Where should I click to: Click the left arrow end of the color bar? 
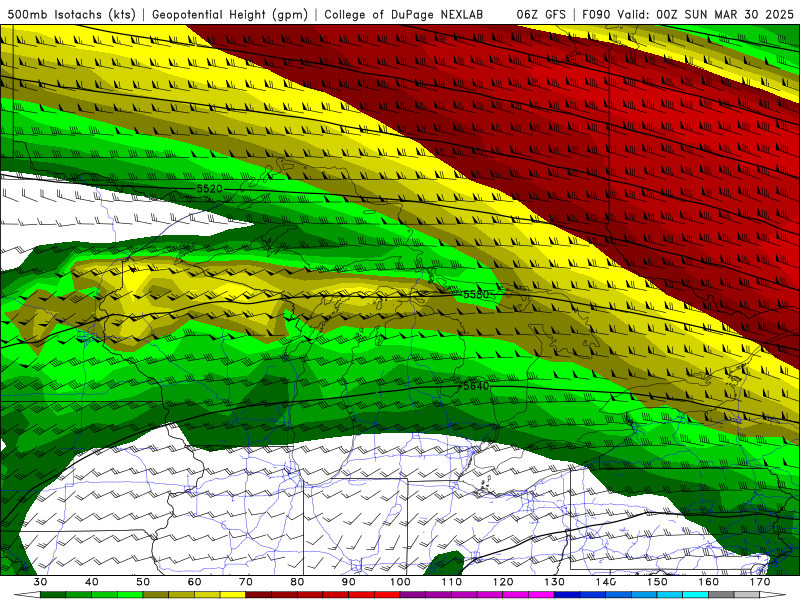click(x=28, y=595)
